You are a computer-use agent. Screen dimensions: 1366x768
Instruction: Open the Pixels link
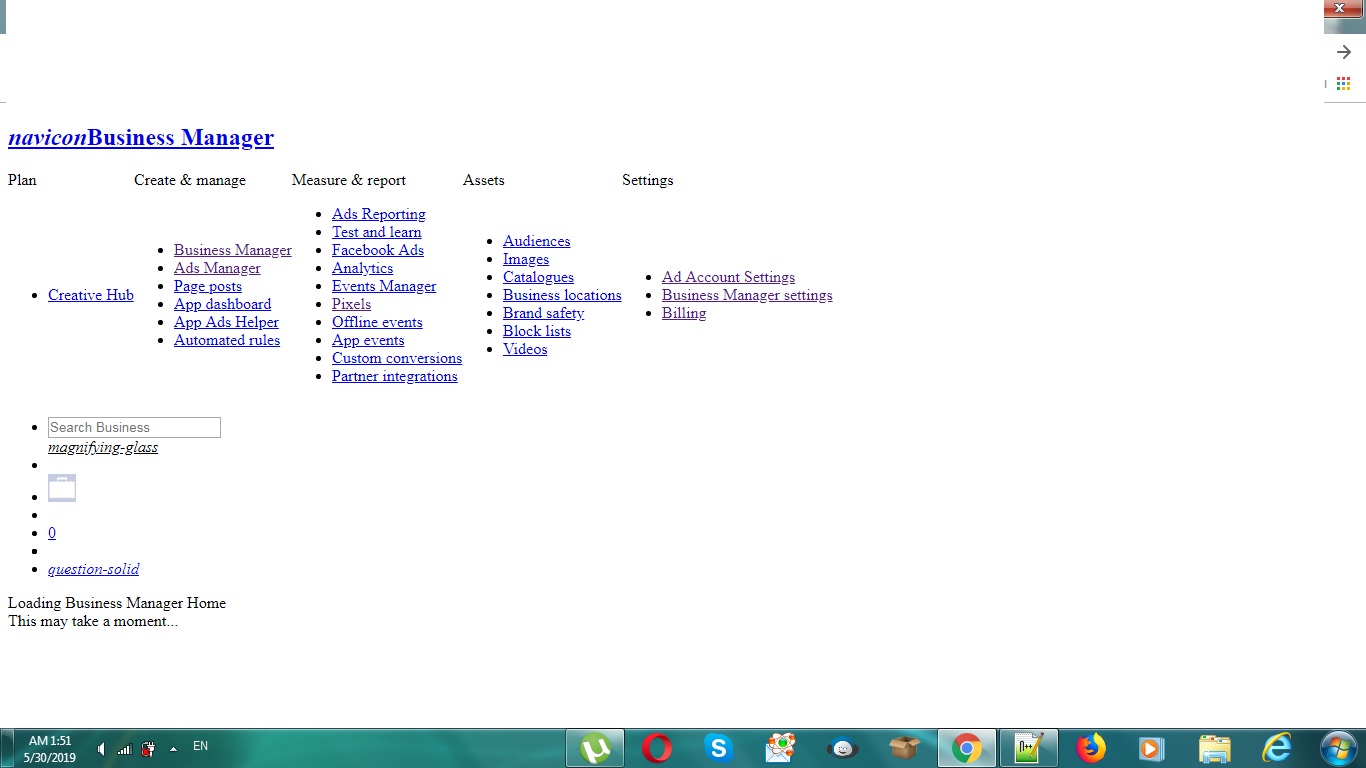[x=351, y=304]
